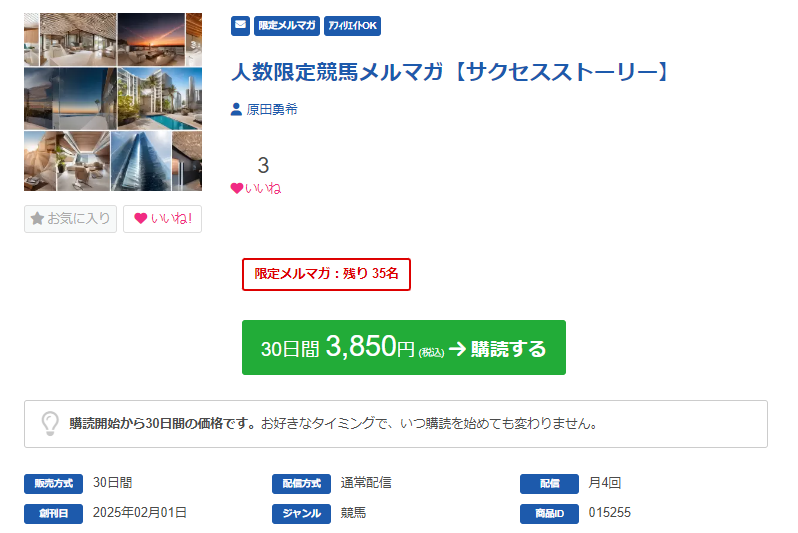798x533 pixels.
Task: Toggle お気に入り favorite button
Action: [x=70, y=218]
